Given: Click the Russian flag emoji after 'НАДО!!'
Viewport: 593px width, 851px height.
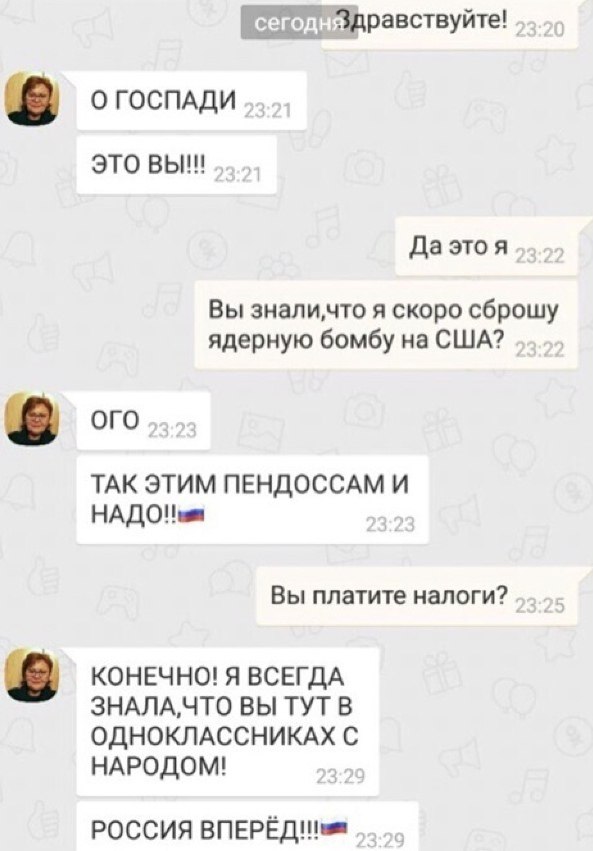Looking at the screenshot, I should pyautogui.click(x=191, y=514).
